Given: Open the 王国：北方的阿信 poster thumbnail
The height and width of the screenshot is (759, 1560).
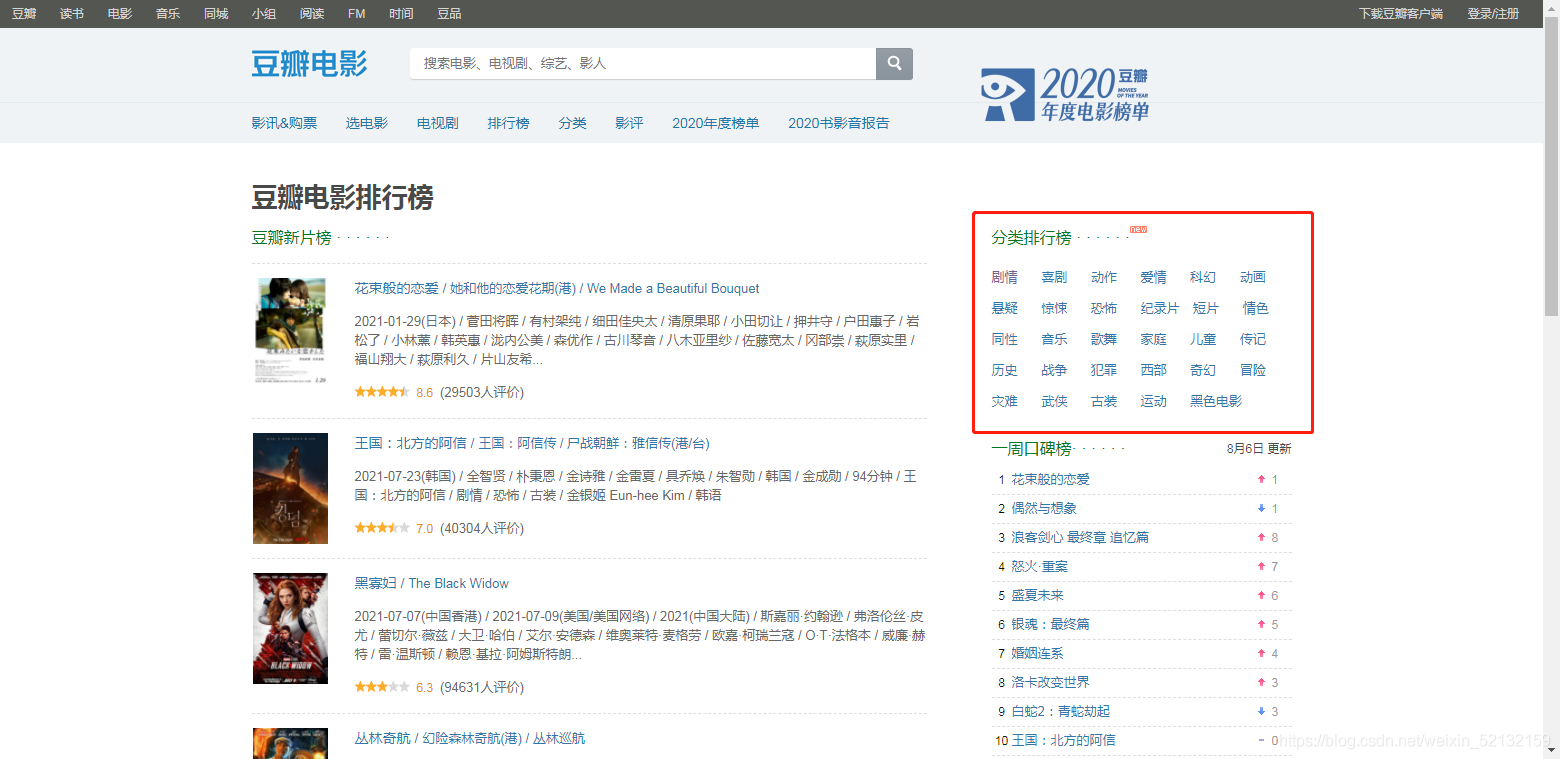Looking at the screenshot, I should click(x=291, y=488).
